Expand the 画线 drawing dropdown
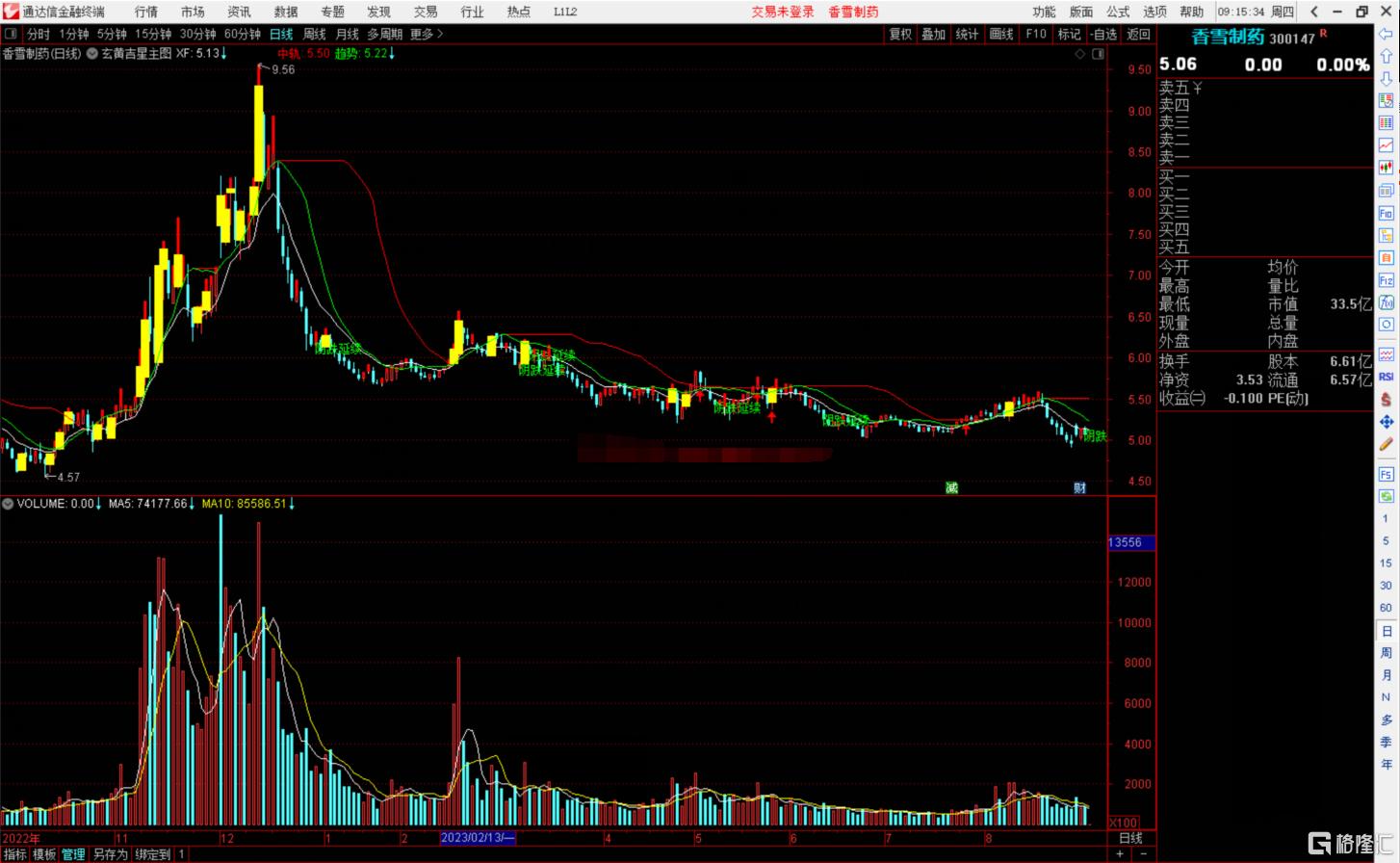 [1002, 34]
